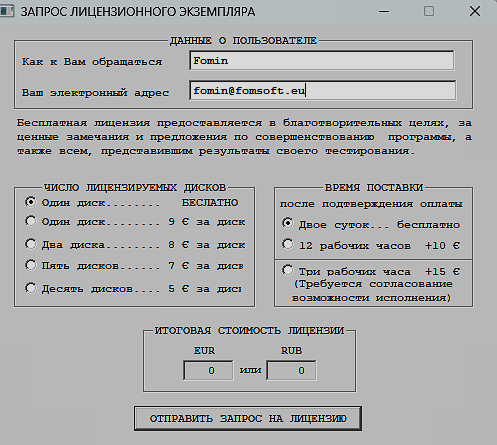Click the application icon in title bar
The height and width of the screenshot is (445, 497).
click(7, 11)
